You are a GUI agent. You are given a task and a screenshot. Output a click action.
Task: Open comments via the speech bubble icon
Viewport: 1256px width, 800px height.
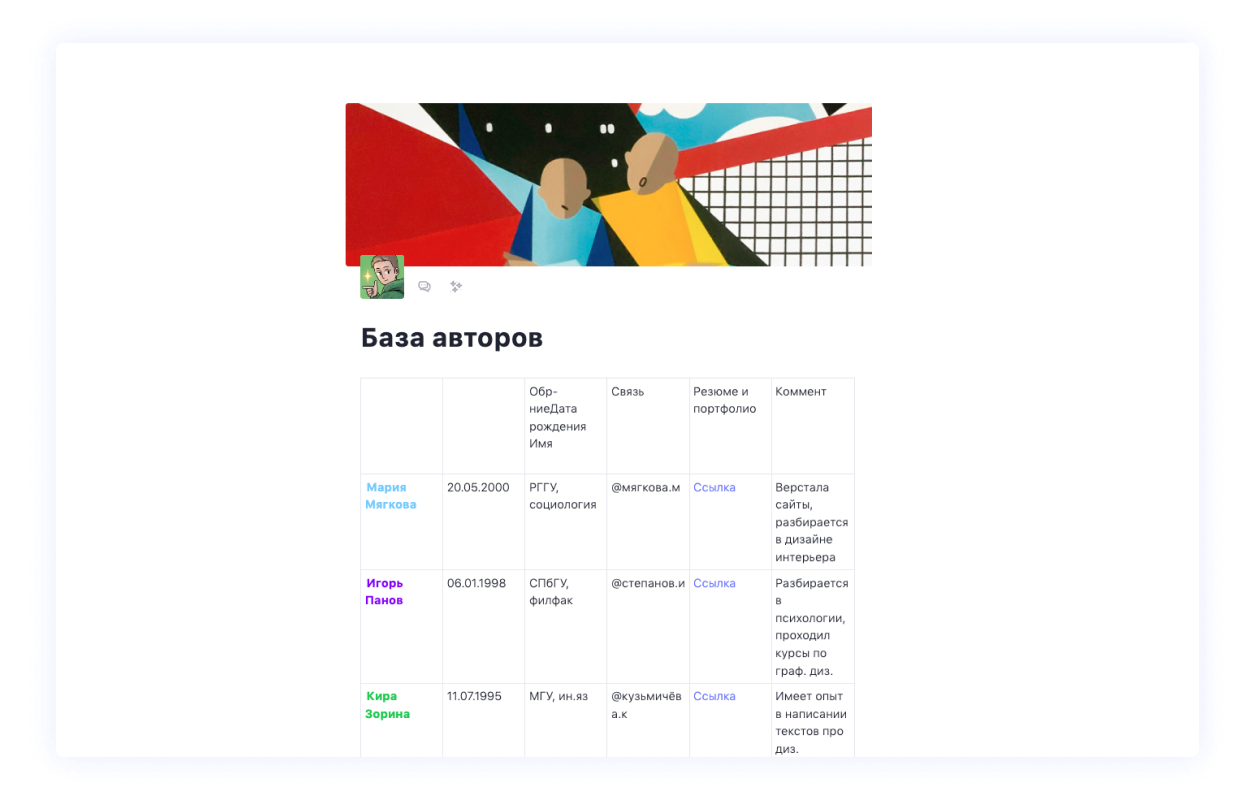(x=424, y=287)
